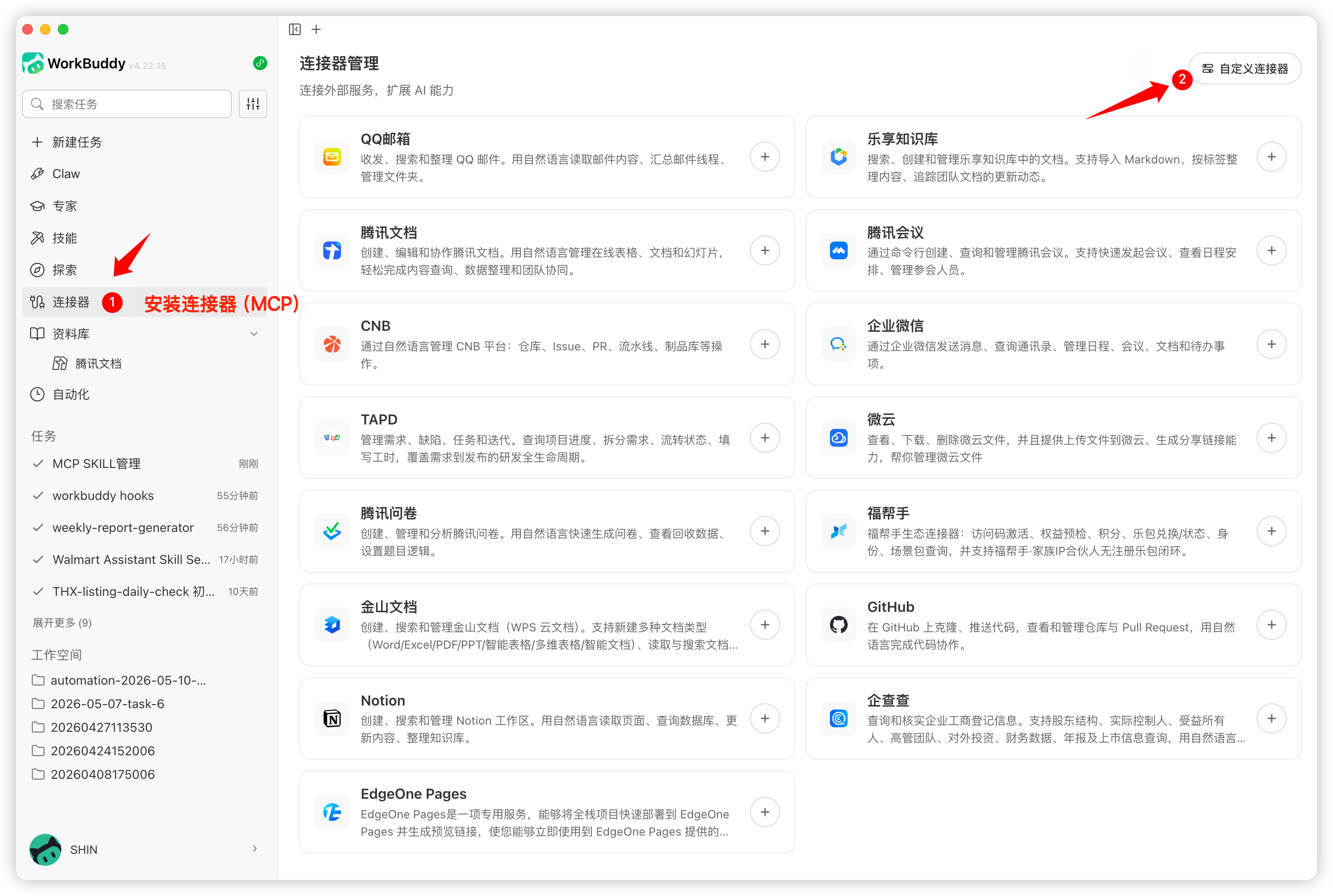Add the 乐享知识库 connector

(x=1271, y=157)
